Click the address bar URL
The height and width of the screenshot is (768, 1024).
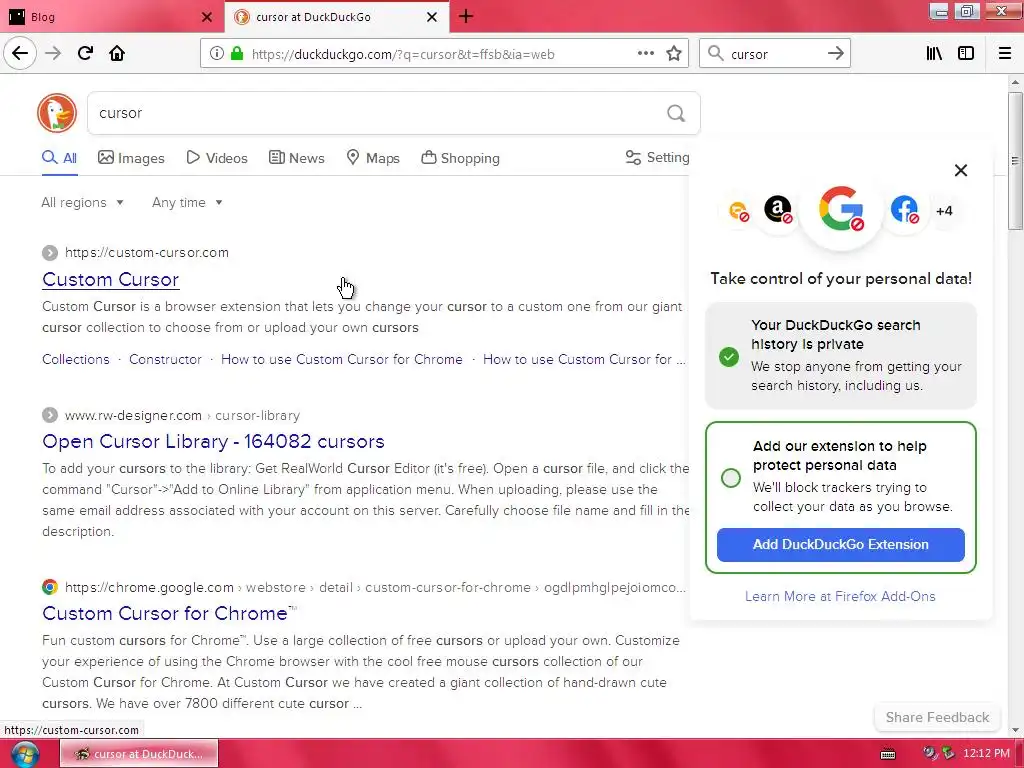403,54
